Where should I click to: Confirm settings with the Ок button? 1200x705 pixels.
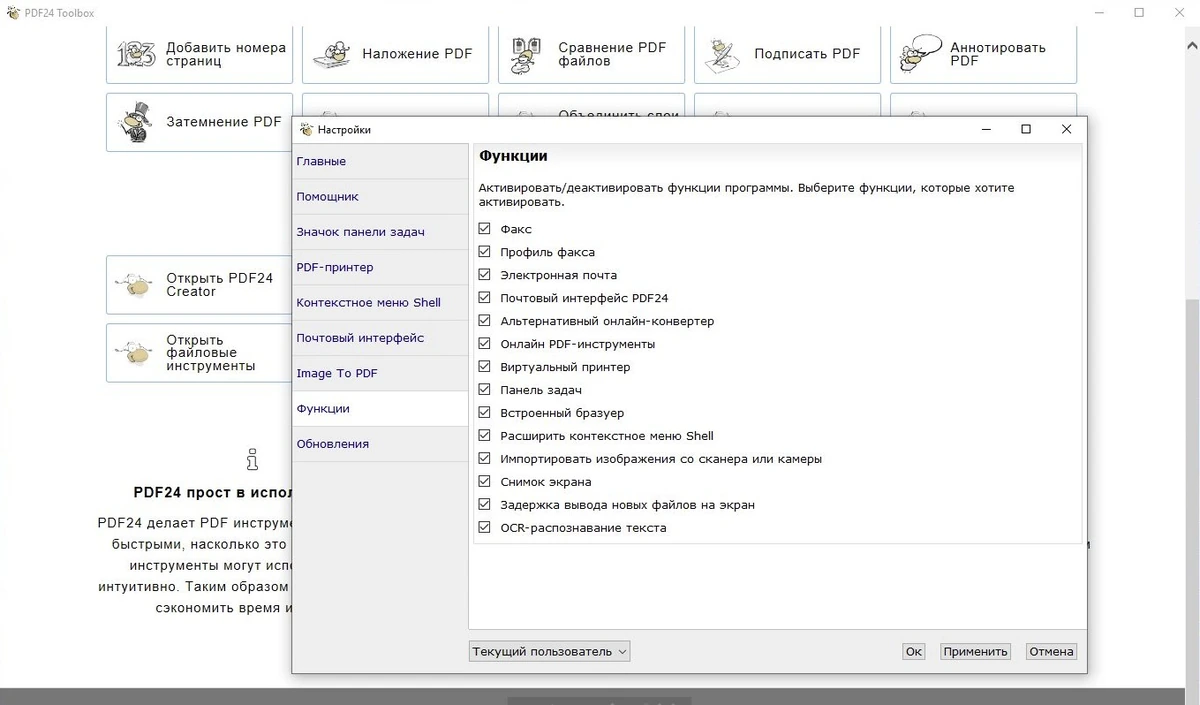(914, 651)
